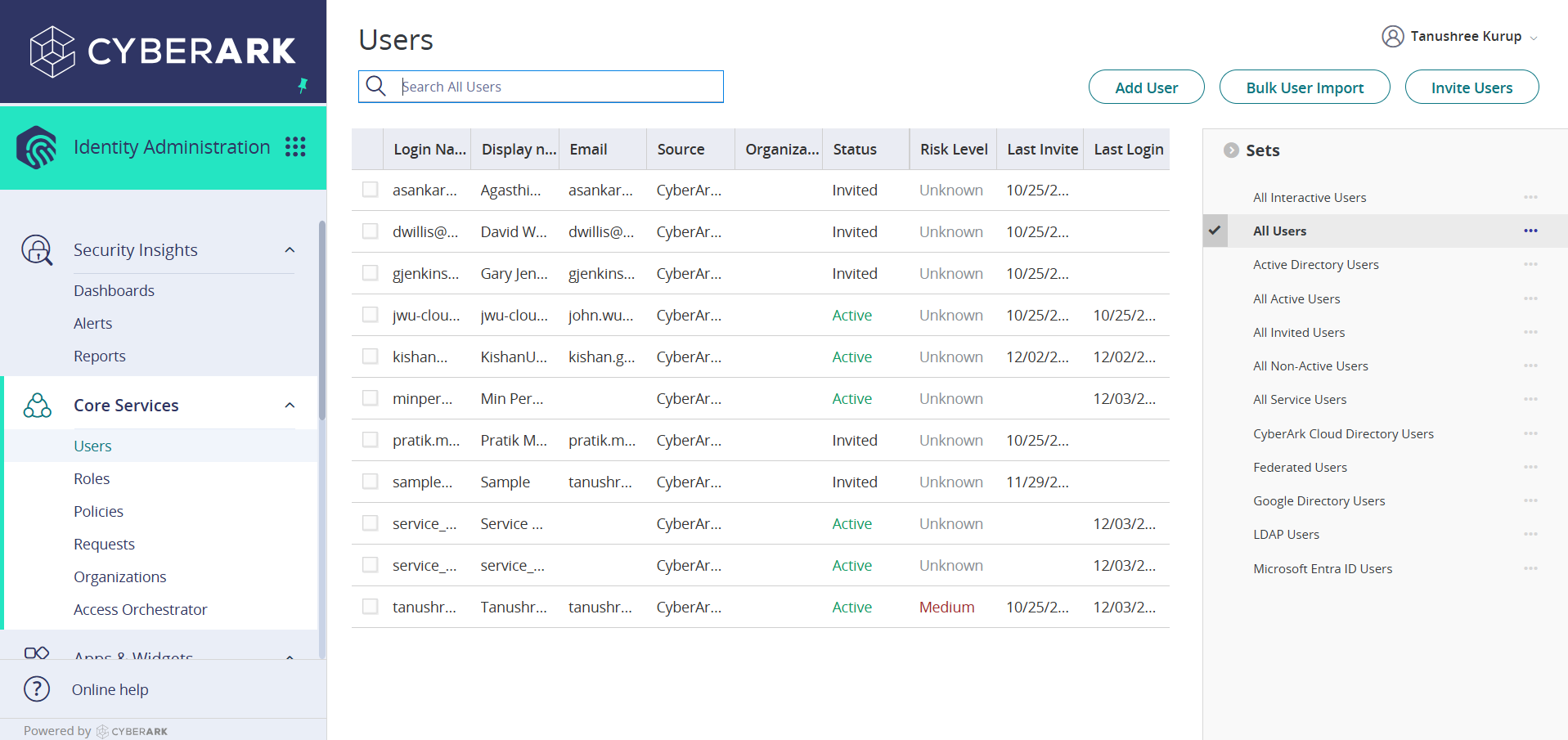Go to Organizations under Core Services
The width and height of the screenshot is (1568, 740).
120,576
